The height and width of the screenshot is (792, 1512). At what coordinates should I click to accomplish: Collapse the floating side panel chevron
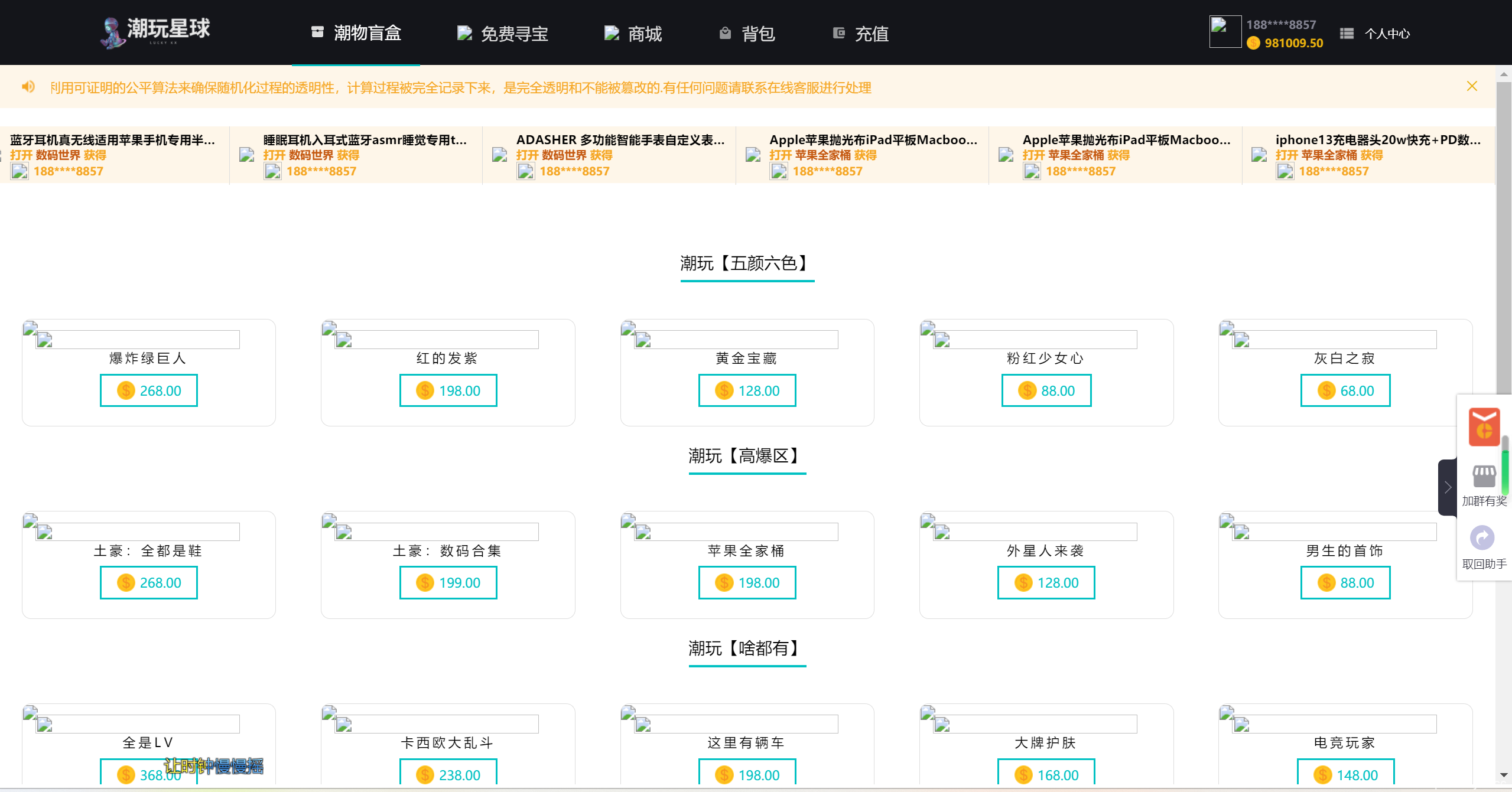1447,488
